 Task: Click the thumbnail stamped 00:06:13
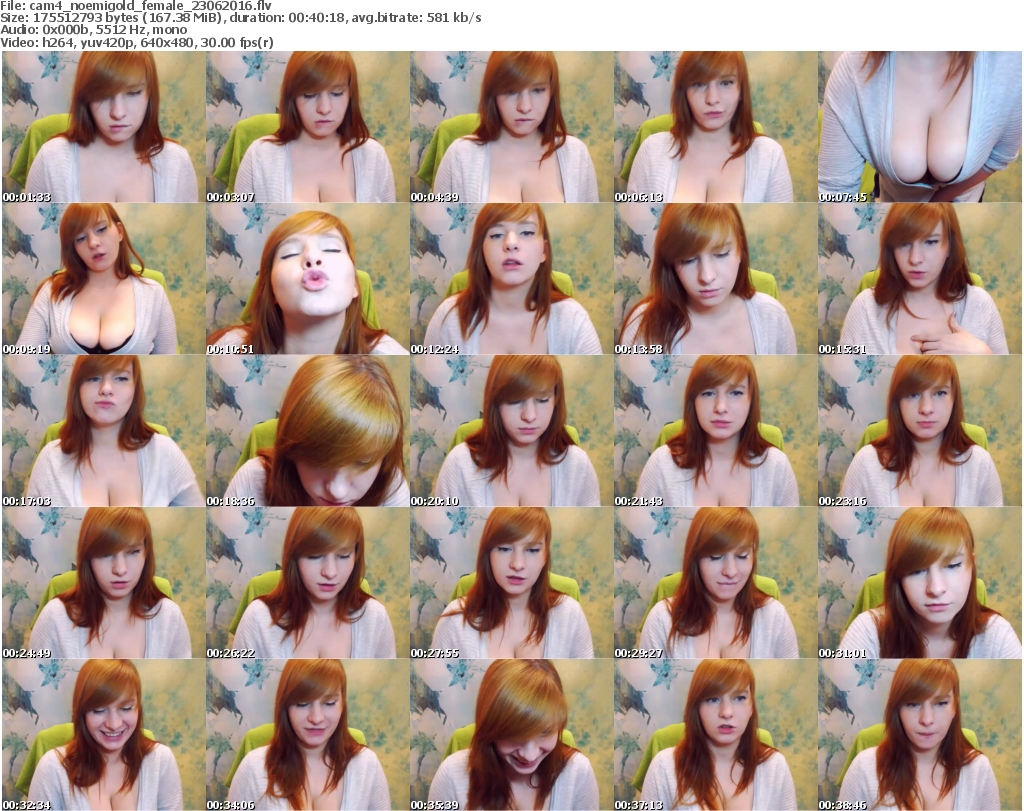tap(716, 127)
